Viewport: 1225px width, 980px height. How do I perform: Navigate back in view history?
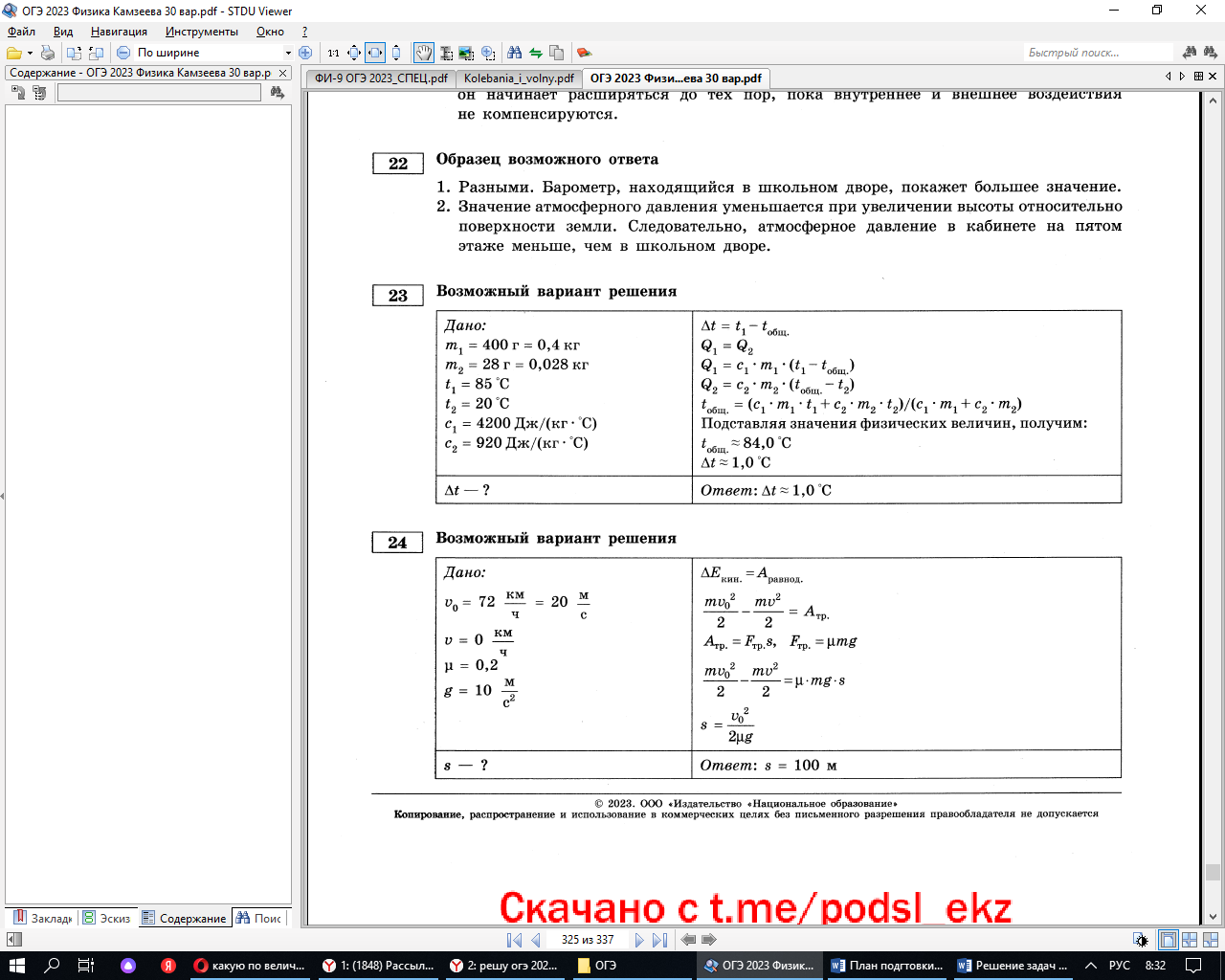pos(688,940)
